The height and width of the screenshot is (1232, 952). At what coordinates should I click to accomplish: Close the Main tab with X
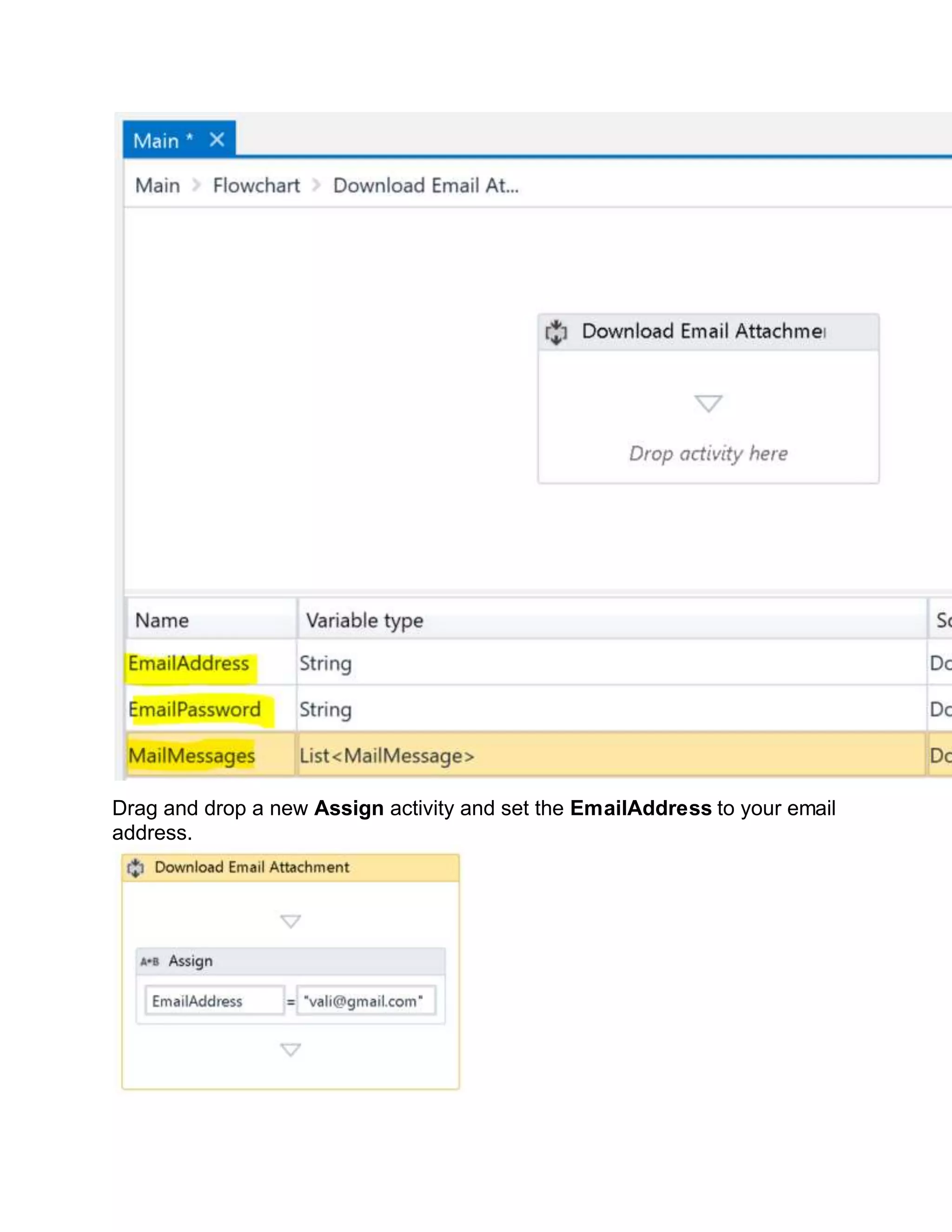pyautogui.click(x=217, y=139)
